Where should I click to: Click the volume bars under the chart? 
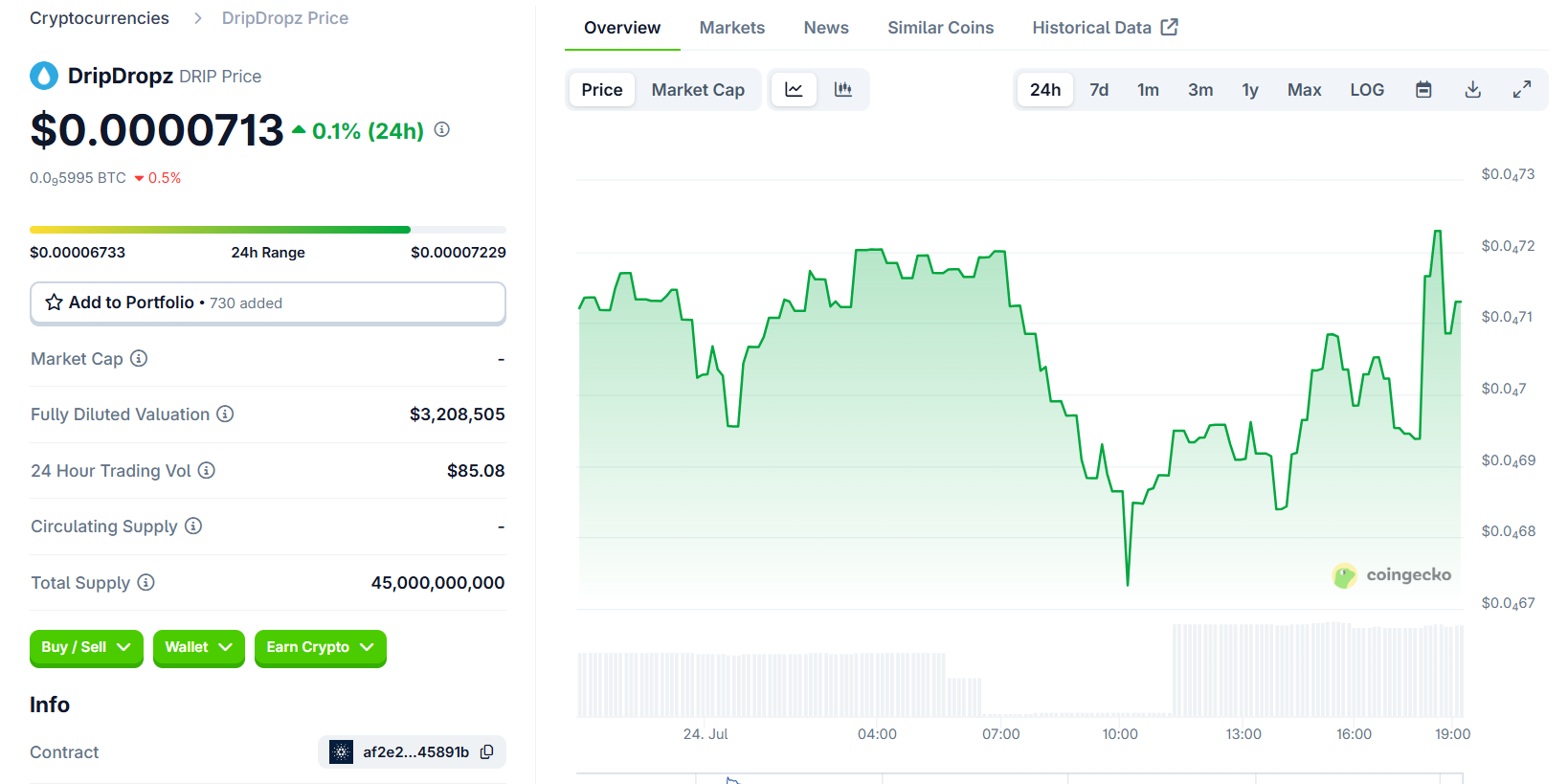[x=1020, y=670]
